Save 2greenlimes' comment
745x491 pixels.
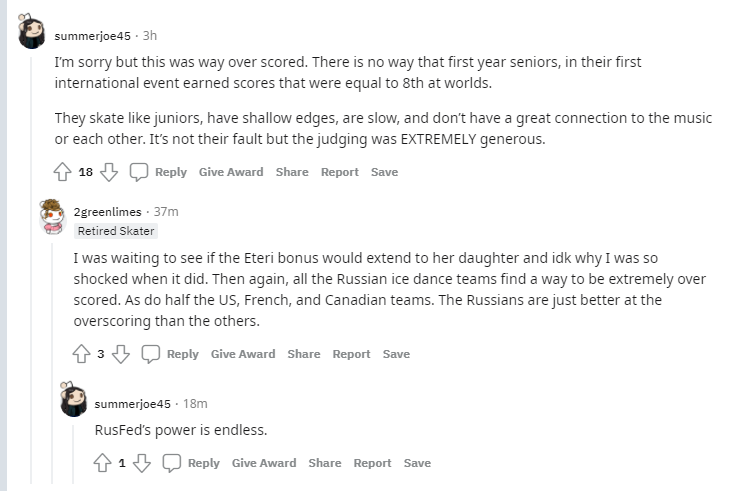coord(396,354)
